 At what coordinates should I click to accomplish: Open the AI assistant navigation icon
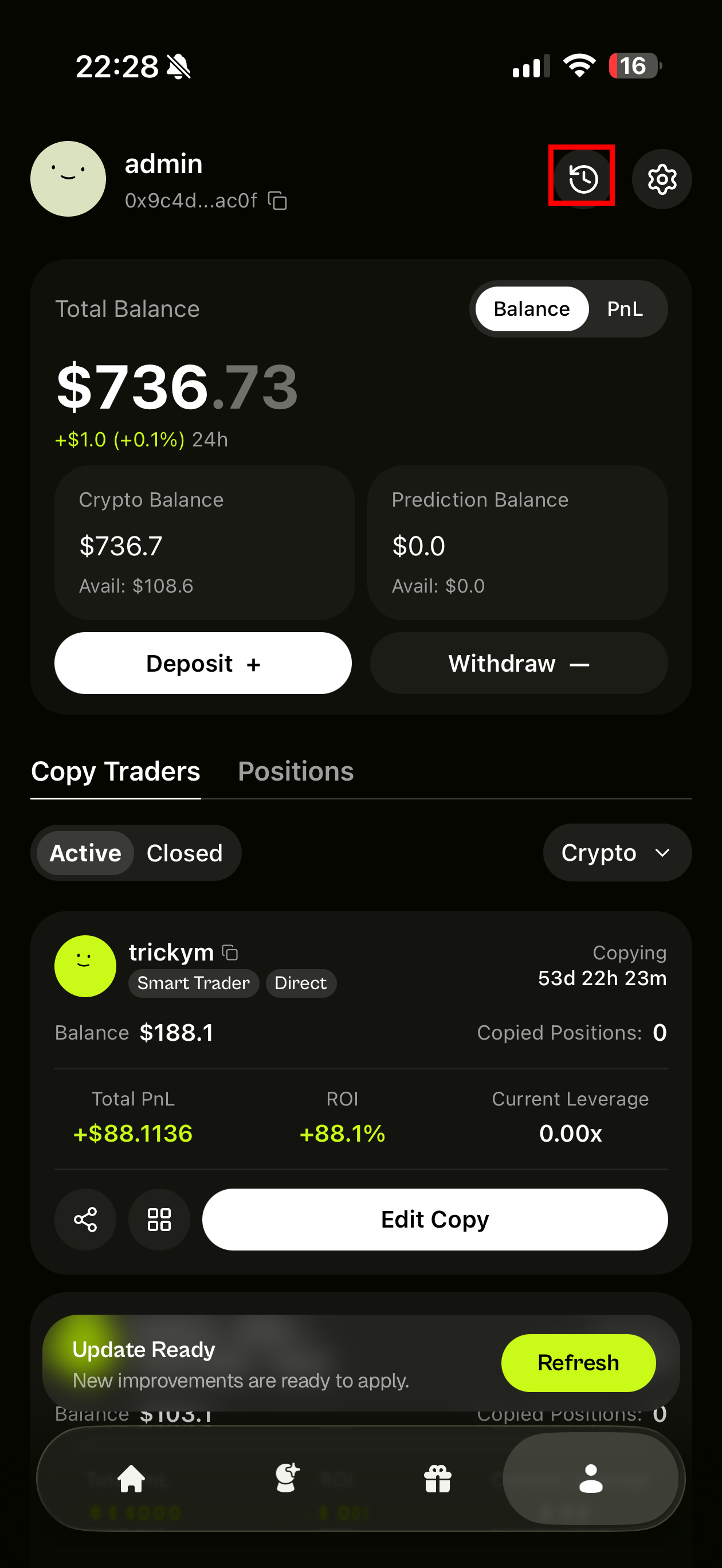tap(287, 1479)
